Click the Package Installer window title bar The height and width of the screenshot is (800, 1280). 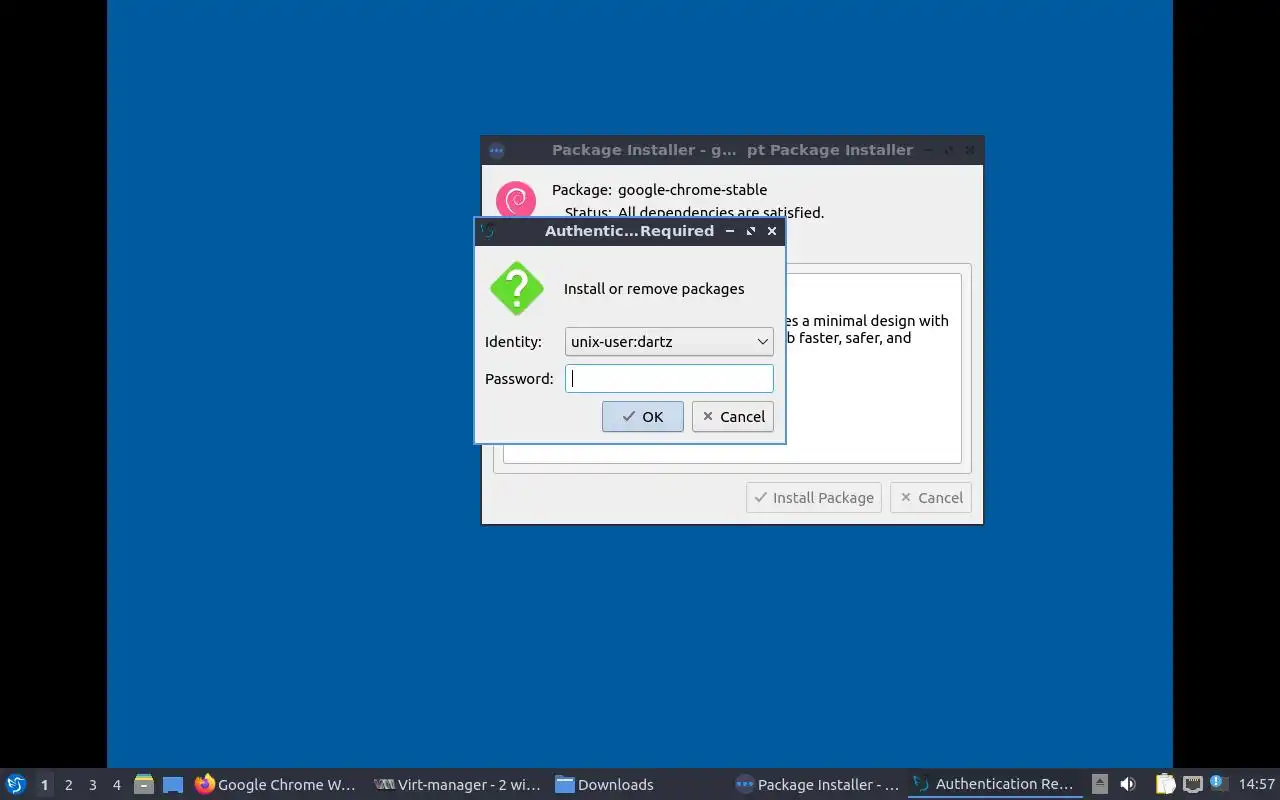pos(732,150)
